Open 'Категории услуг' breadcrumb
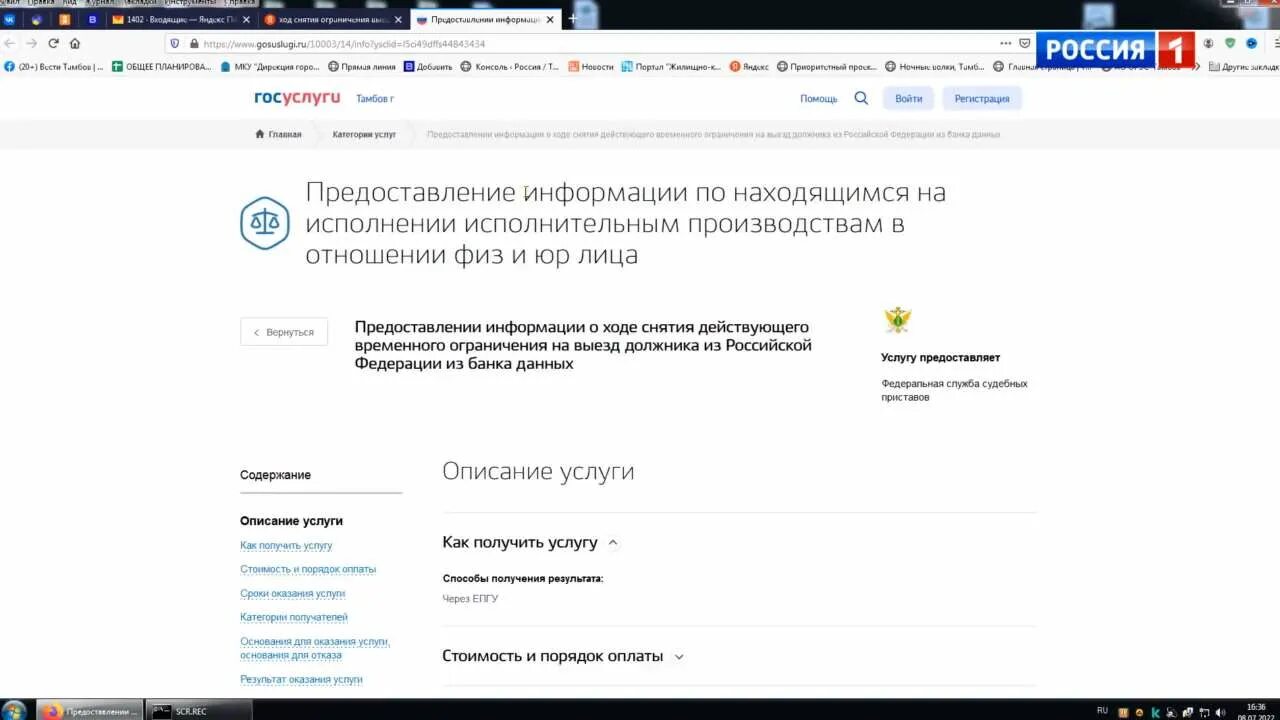The height and width of the screenshot is (720, 1280). [x=364, y=134]
